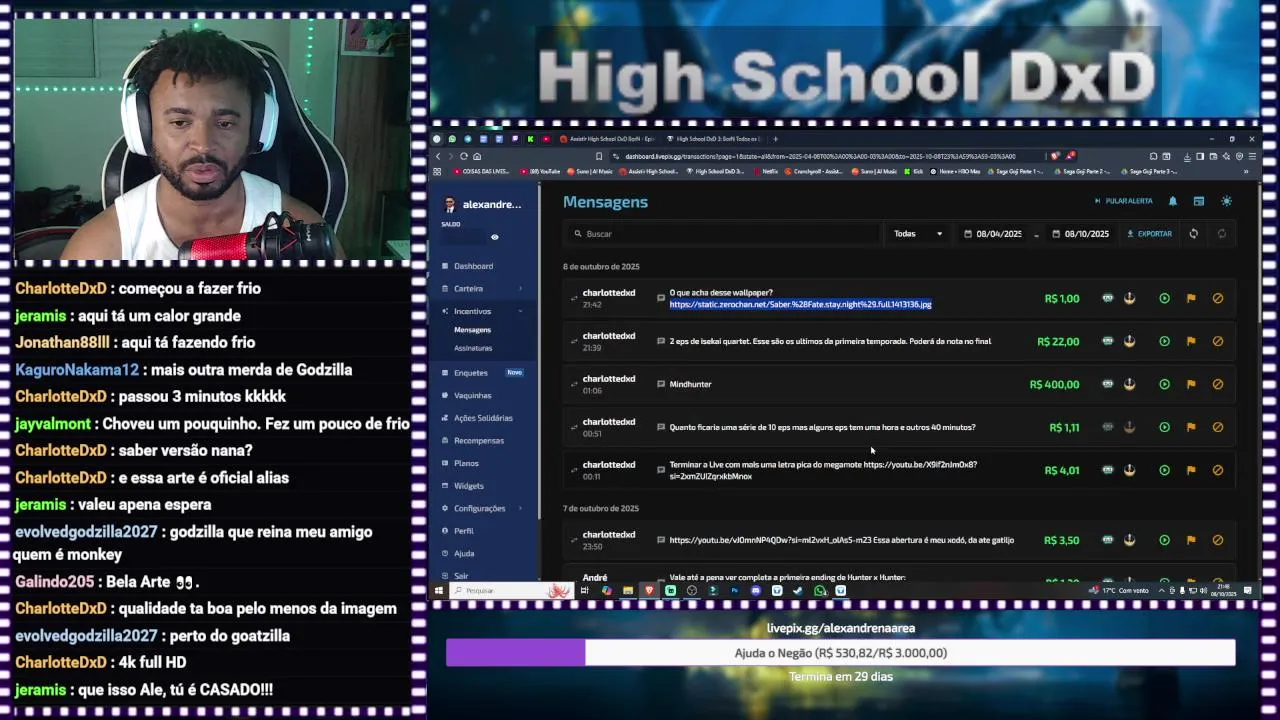Click the robot icon on R$ 400,00 row
The height and width of the screenshot is (720, 1280).
coord(1107,384)
